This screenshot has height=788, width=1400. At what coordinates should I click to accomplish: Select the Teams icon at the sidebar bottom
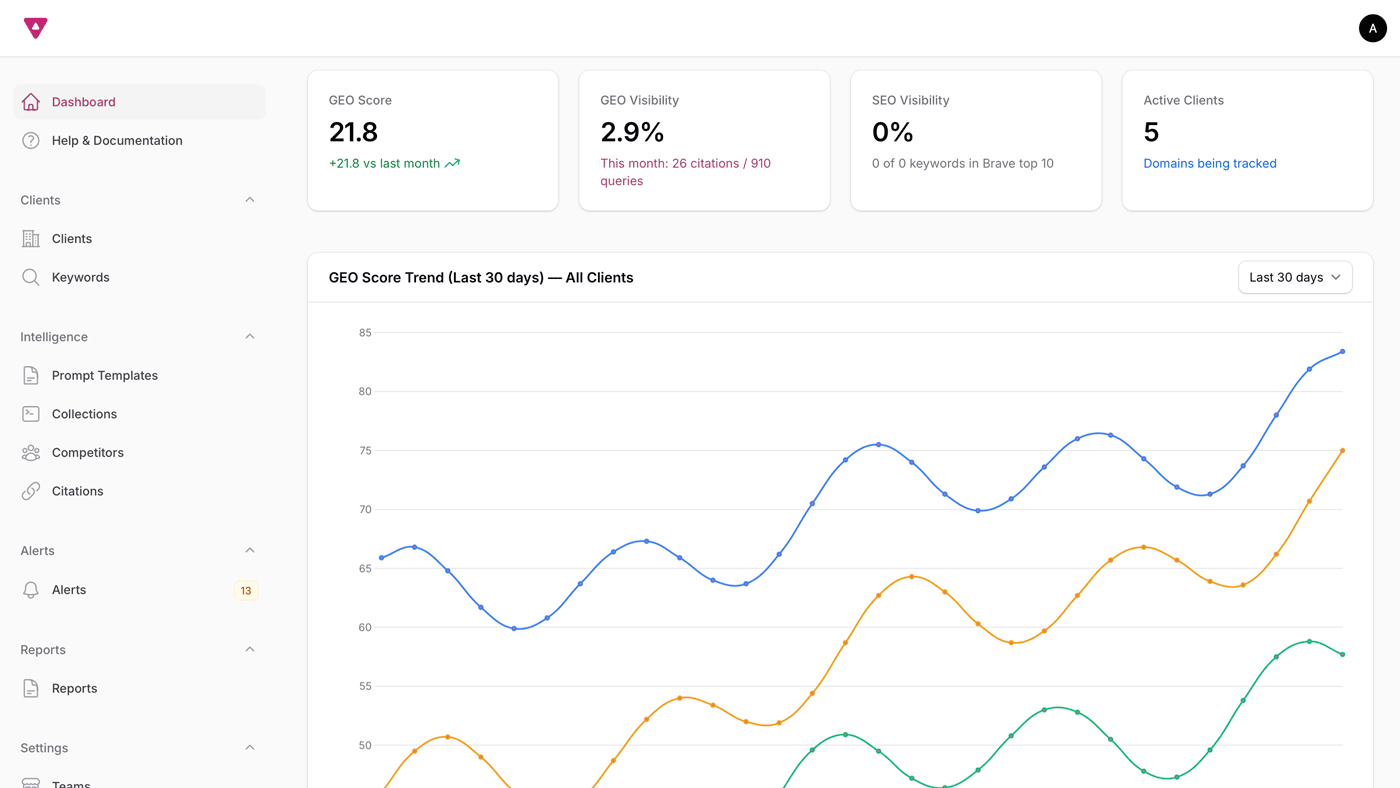point(30,784)
